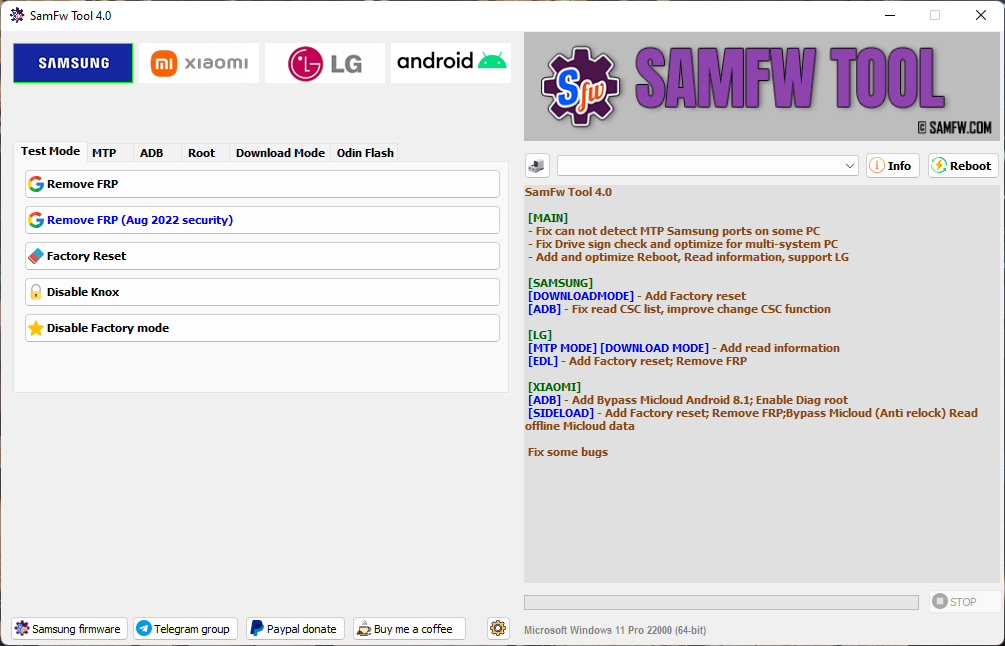
Task: Click Disable Knox
Action: tap(262, 292)
